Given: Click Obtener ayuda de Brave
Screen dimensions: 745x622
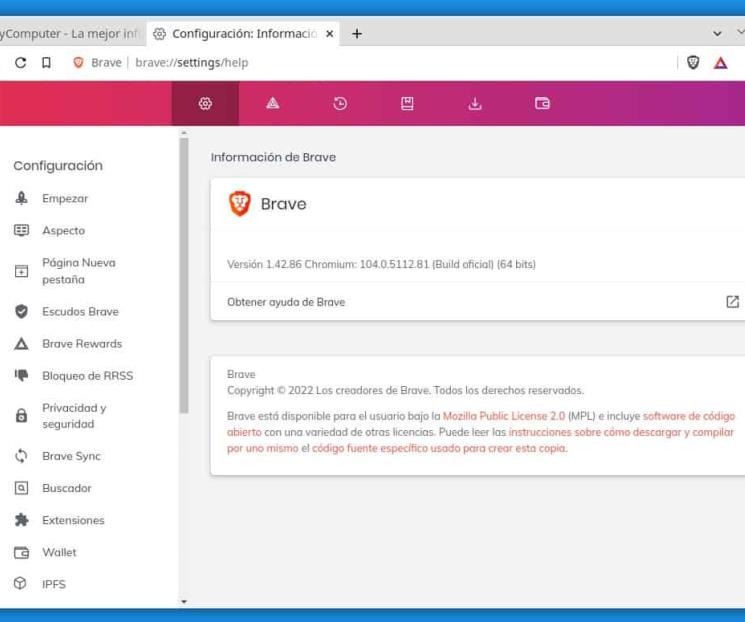Looking at the screenshot, I should 286,302.
